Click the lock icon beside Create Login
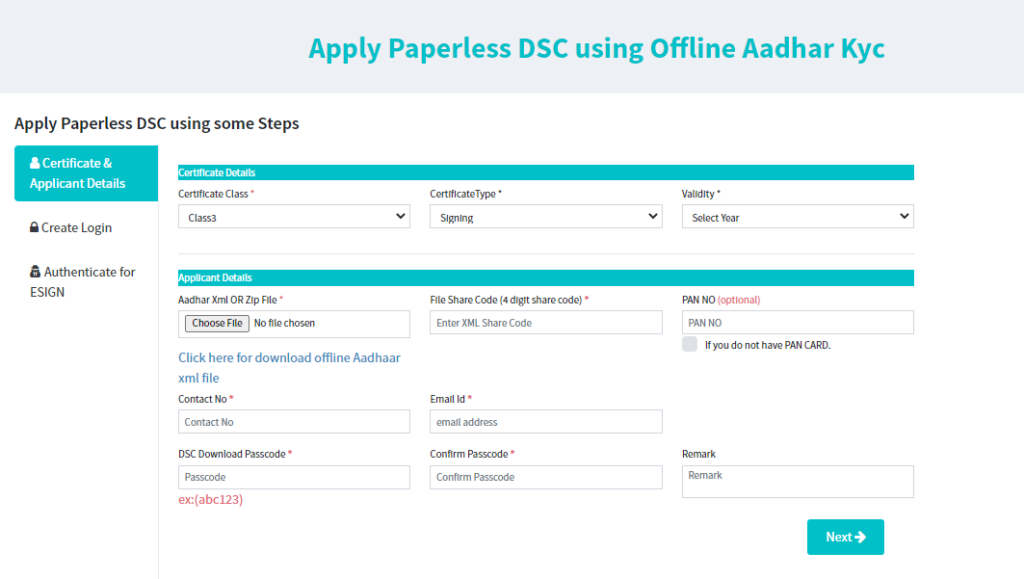The height and width of the screenshot is (579, 1024). point(34,227)
